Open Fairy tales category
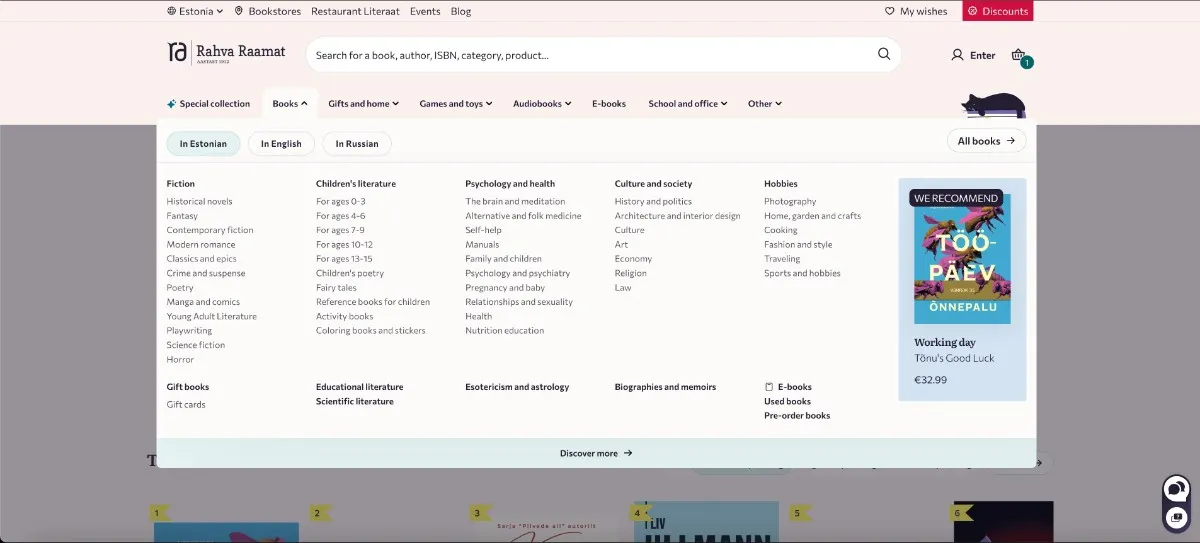Screen dimensions: 1200x543 (x=336, y=287)
